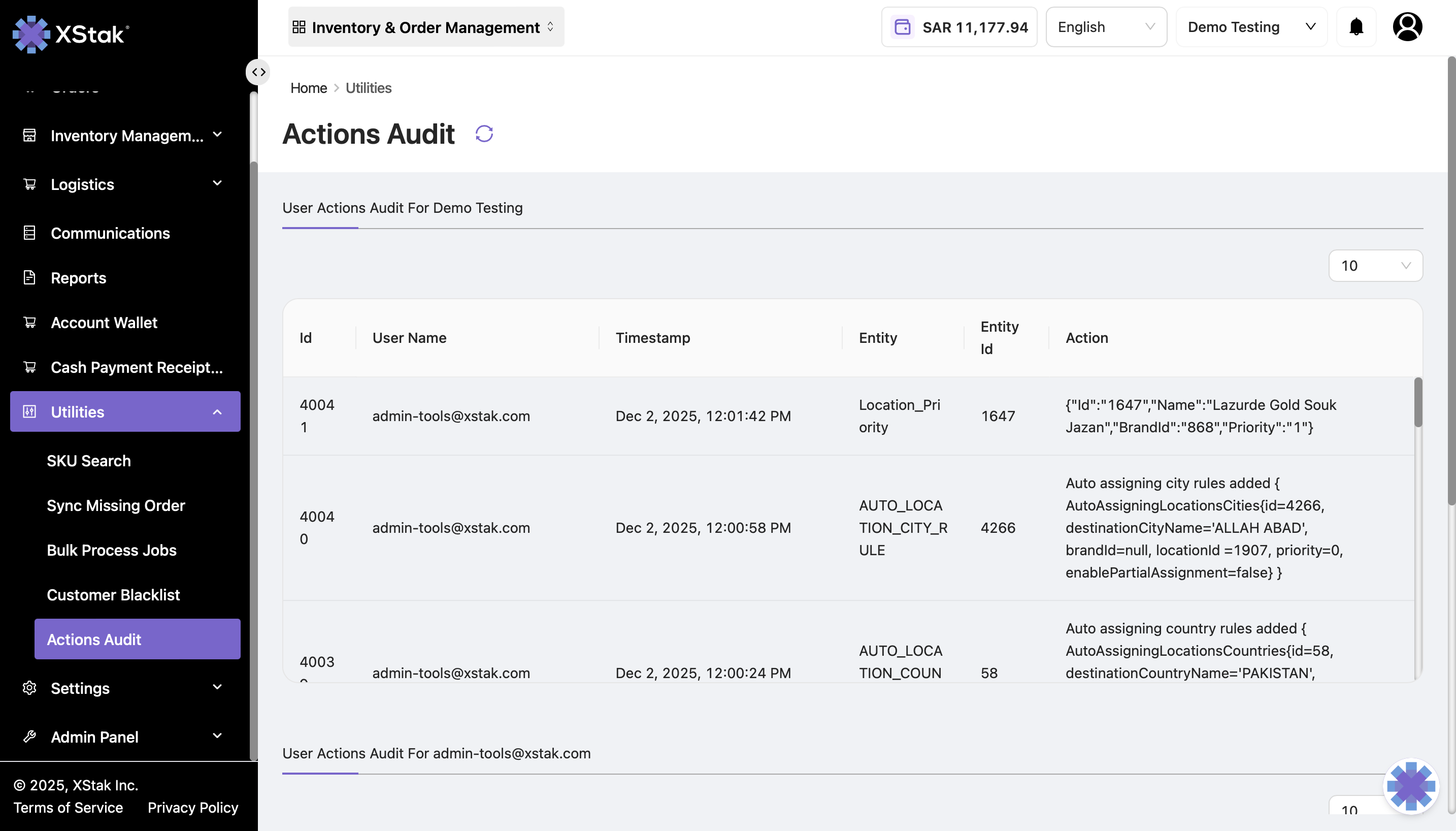Collapse the Utilities section
1456x831 pixels.
pos(217,411)
